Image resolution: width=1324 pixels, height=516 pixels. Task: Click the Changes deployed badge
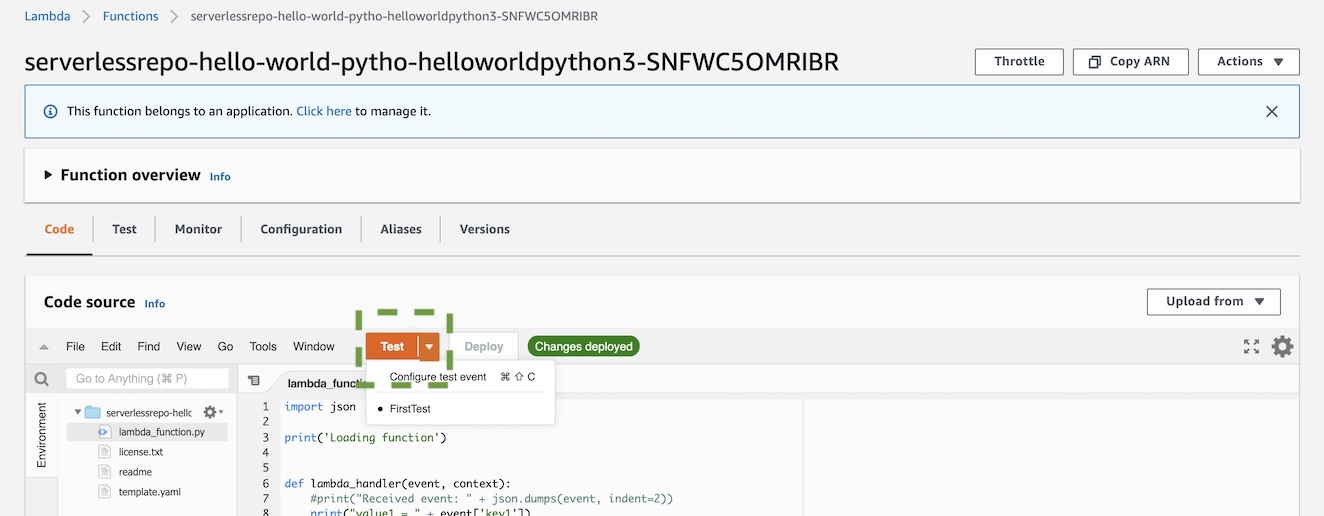pyautogui.click(x=584, y=347)
